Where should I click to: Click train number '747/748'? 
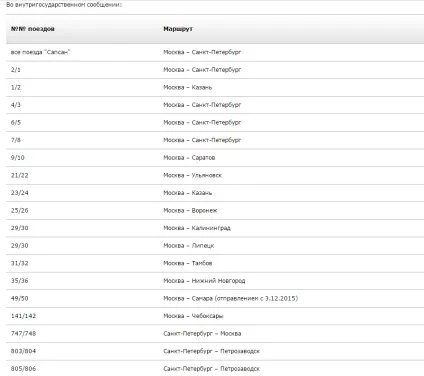23,334
